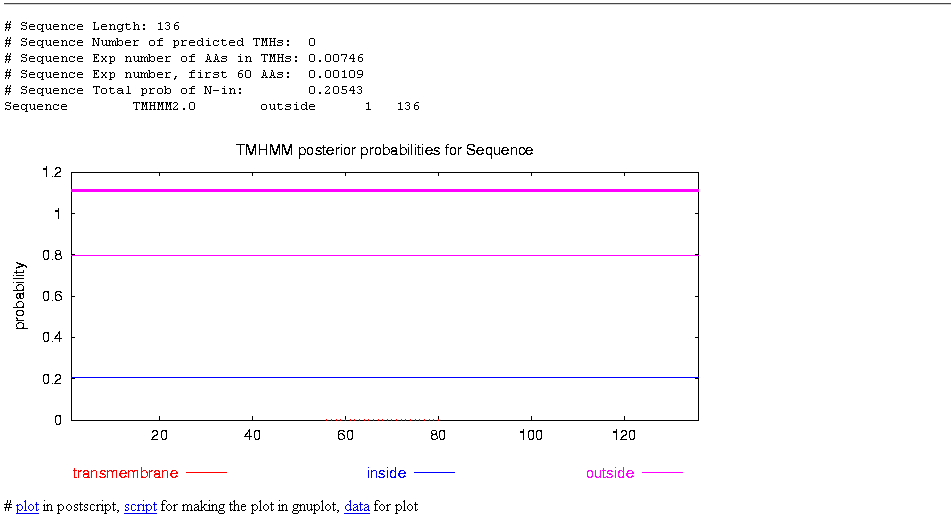Open the gnuplot script link
This screenshot has width=951, height=526.
pyautogui.click(x=140, y=507)
